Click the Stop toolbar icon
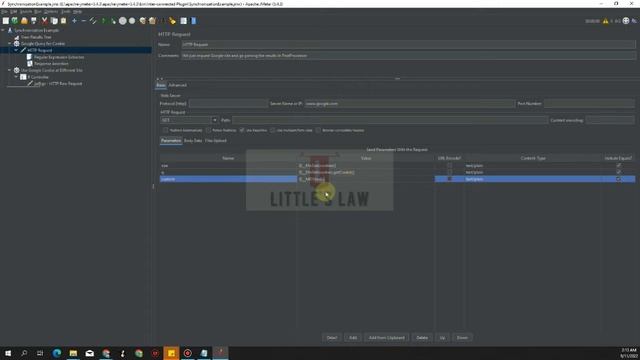The image size is (640, 360). click(122, 21)
